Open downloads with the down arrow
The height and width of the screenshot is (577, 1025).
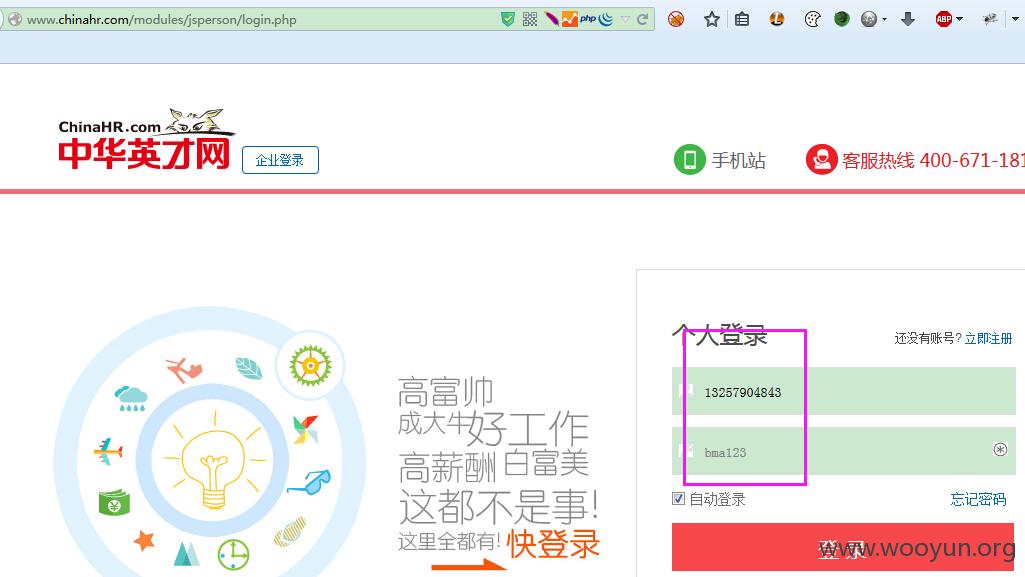(x=908, y=20)
